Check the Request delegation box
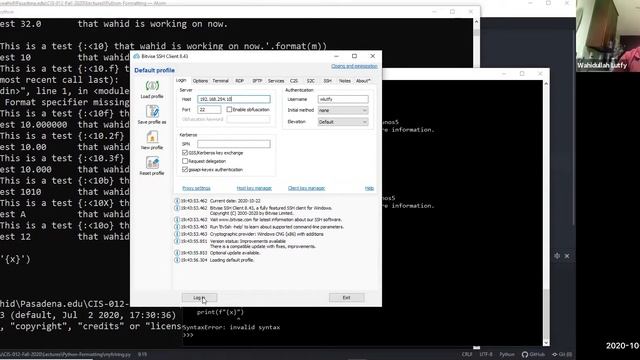 [x=185, y=161]
